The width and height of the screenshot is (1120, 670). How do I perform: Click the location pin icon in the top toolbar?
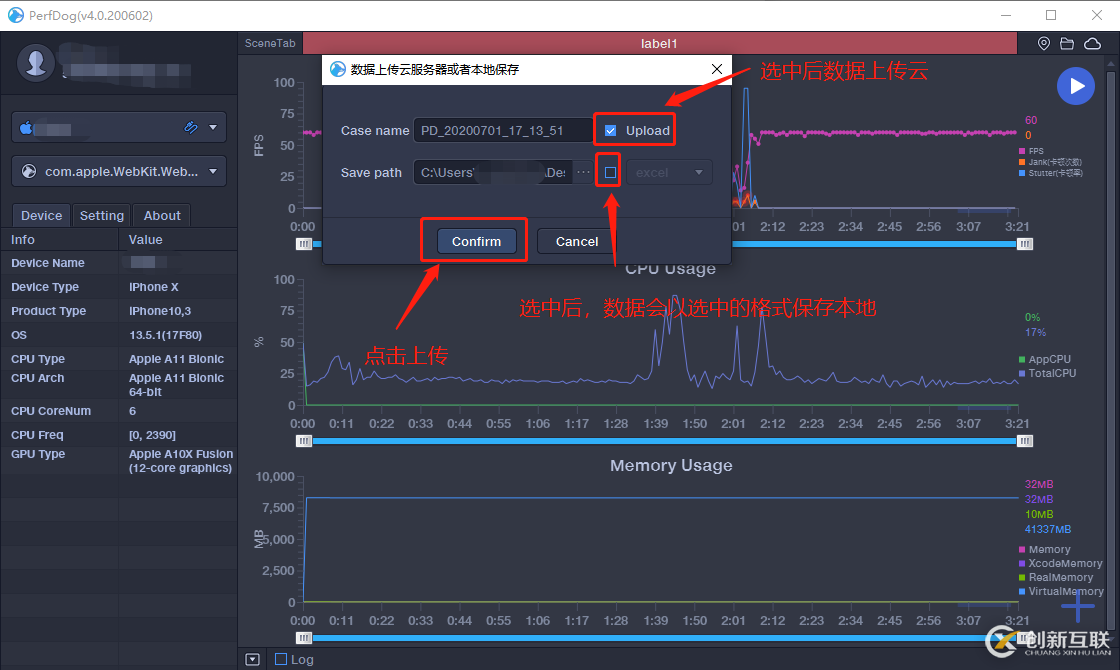click(1043, 43)
